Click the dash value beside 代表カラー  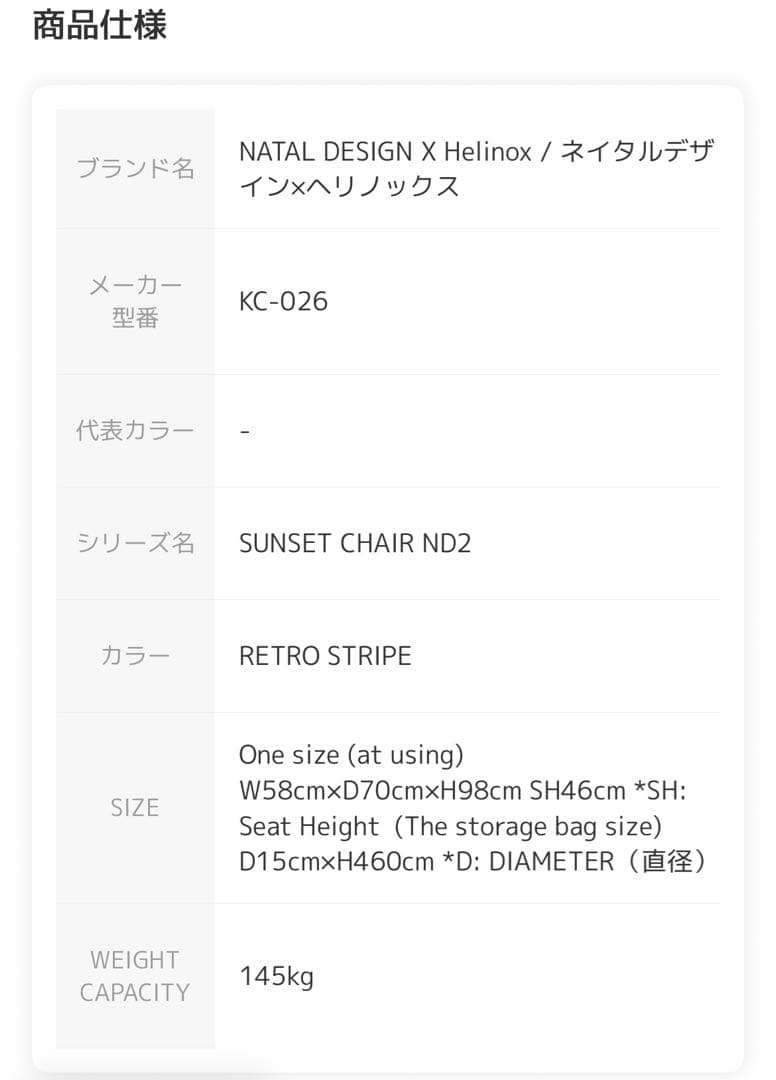click(245, 431)
